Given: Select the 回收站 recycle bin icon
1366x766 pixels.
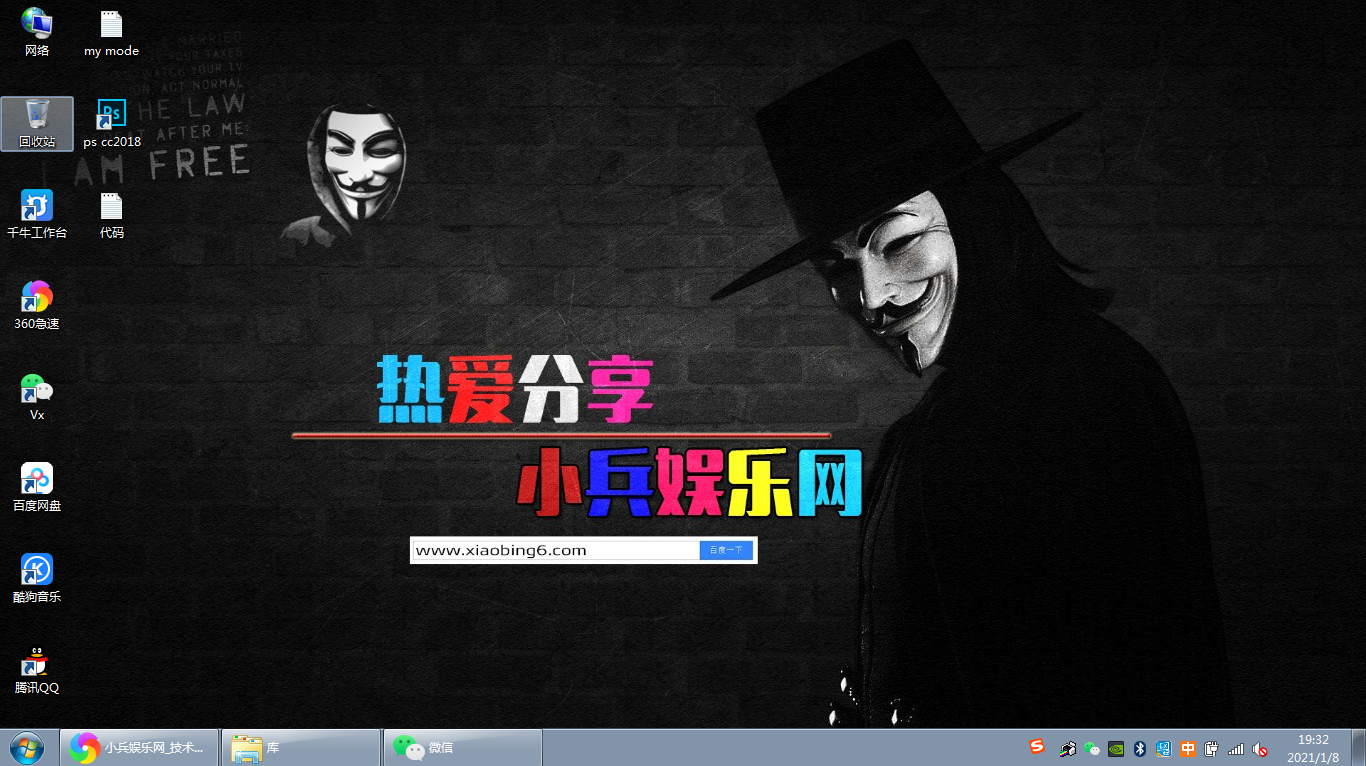Looking at the screenshot, I should [37, 124].
